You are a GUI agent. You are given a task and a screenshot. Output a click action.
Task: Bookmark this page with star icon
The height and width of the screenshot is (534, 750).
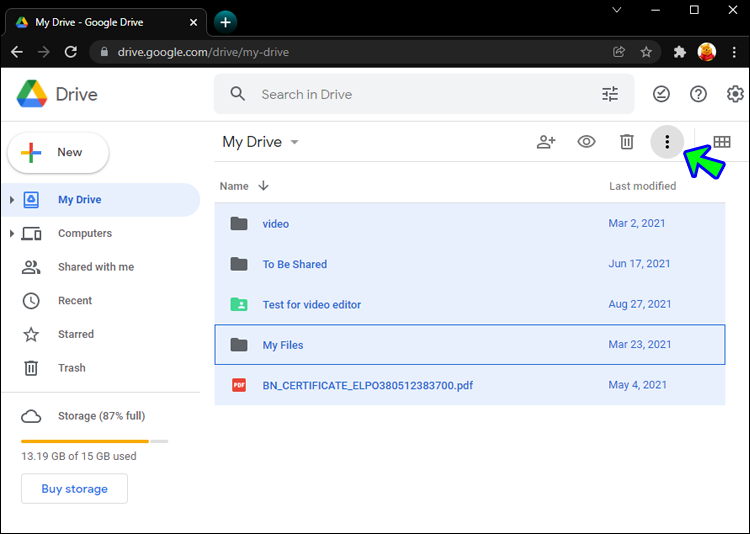[x=647, y=52]
